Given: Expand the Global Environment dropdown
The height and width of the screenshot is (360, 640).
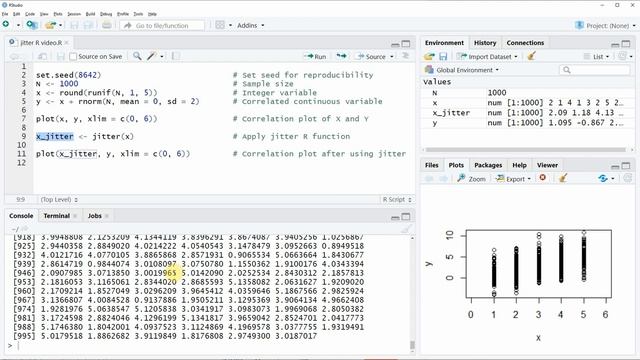Looking at the screenshot, I should point(462,70).
